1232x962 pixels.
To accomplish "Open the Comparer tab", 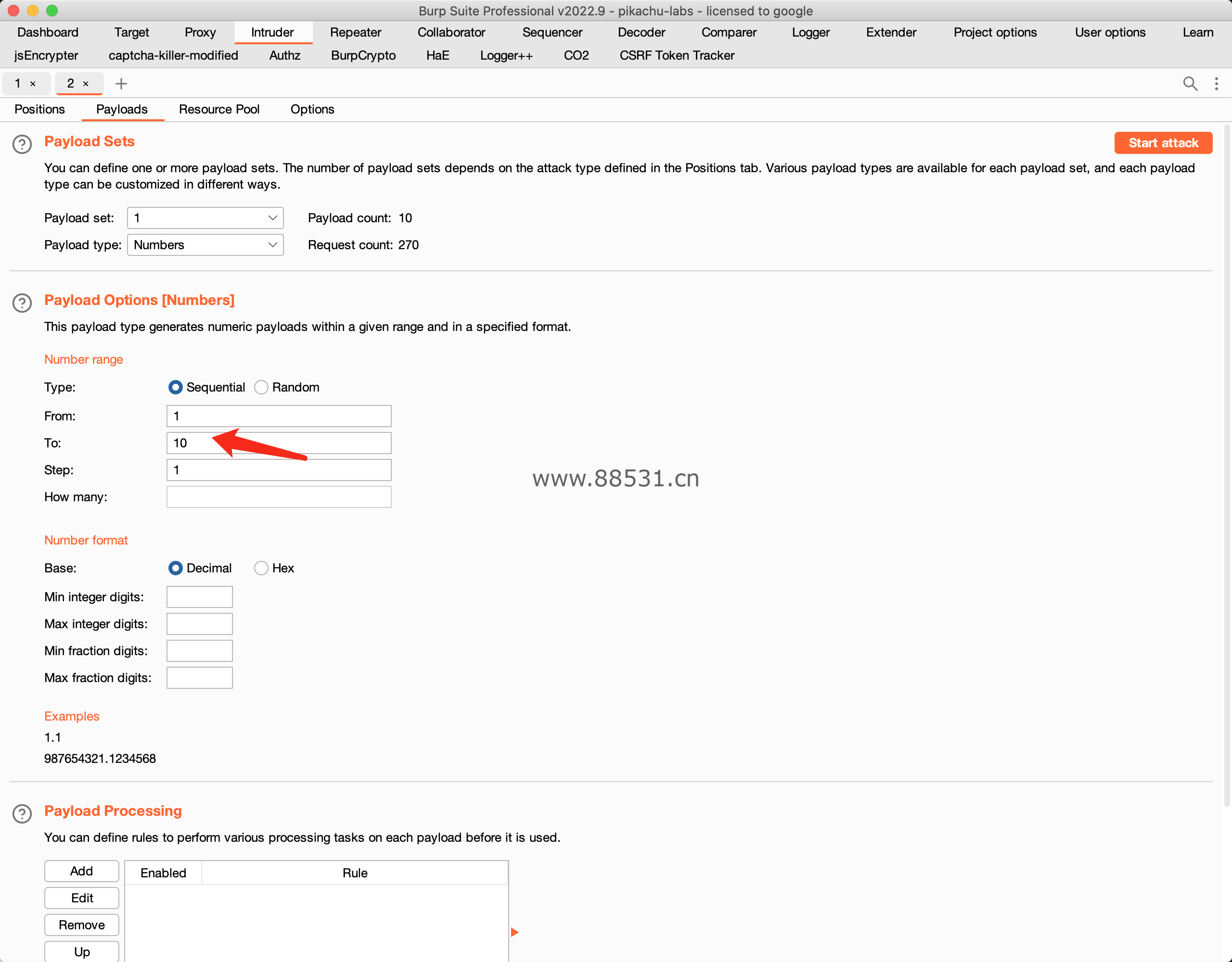I will [x=729, y=32].
